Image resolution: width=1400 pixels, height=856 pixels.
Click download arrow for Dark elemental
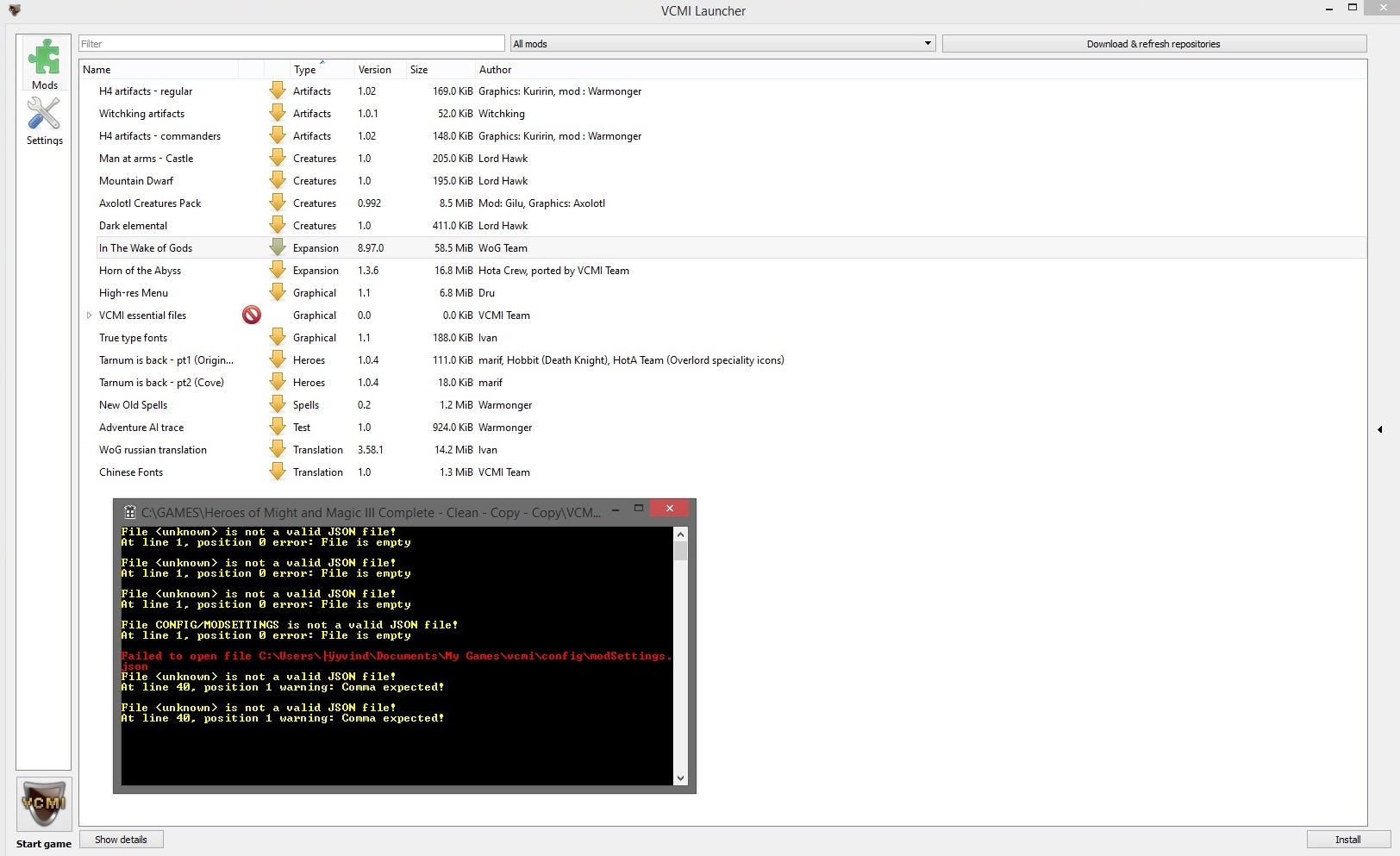click(x=278, y=225)
